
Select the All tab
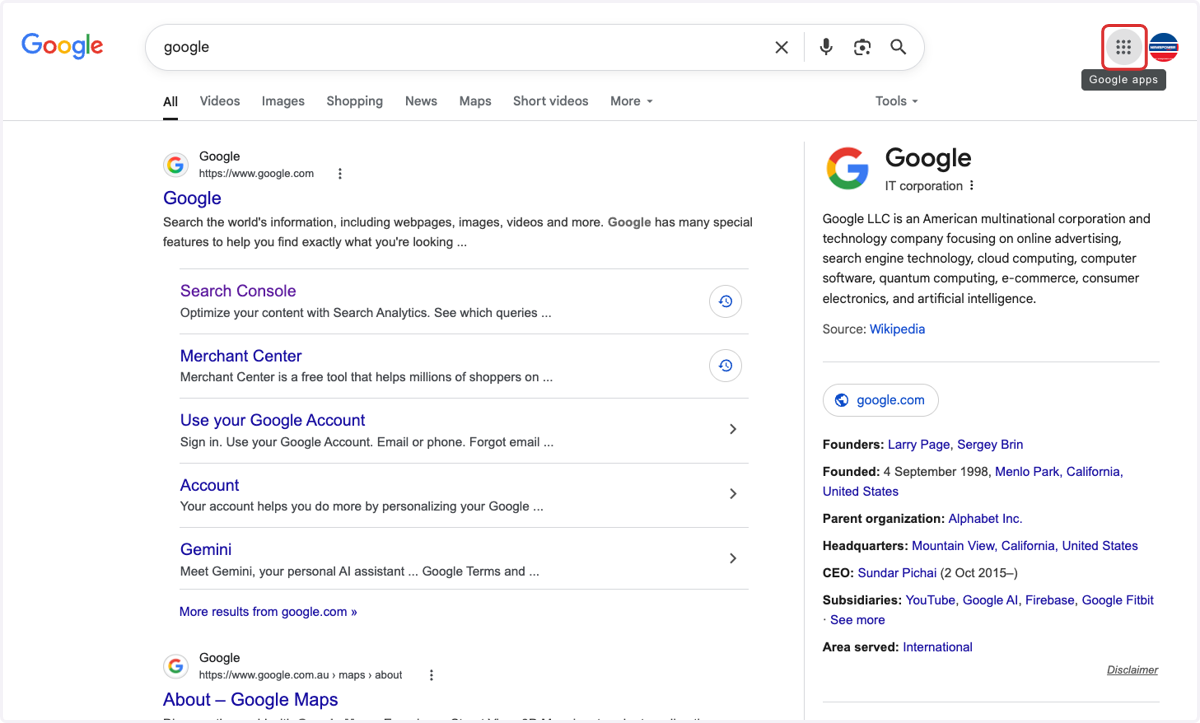click(171, 101)
